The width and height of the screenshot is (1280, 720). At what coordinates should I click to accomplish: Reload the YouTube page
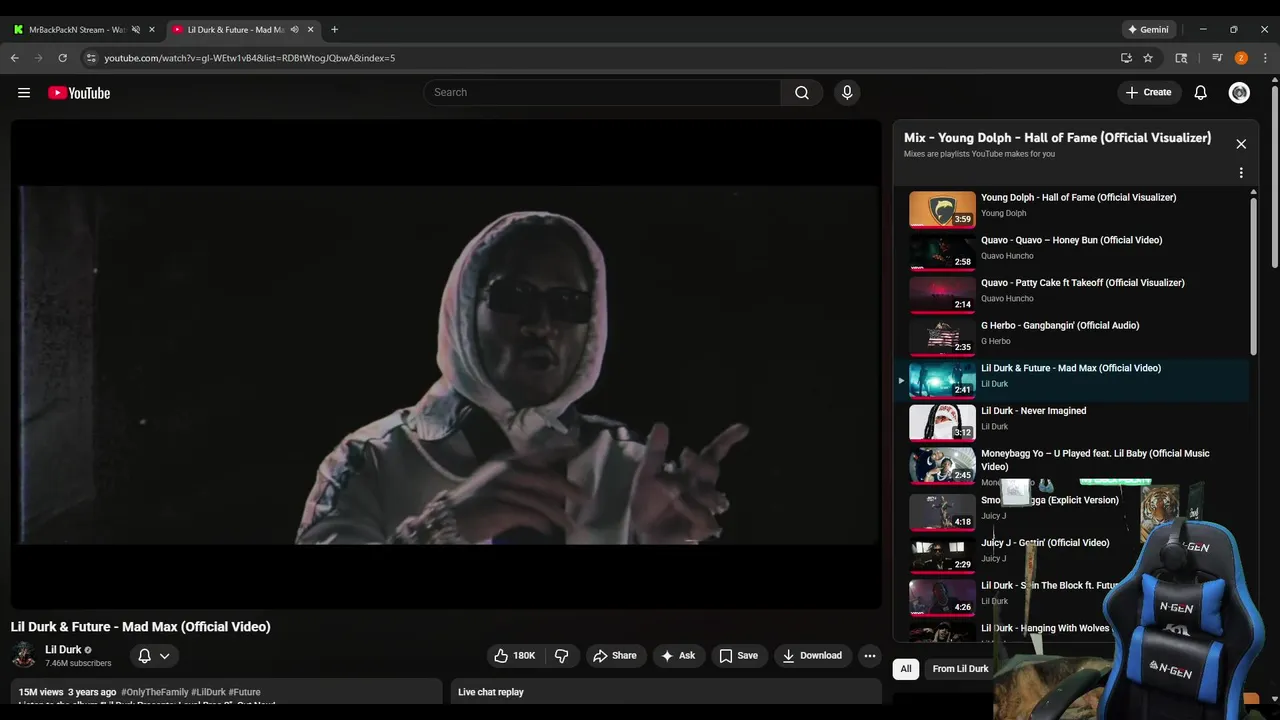62,58
